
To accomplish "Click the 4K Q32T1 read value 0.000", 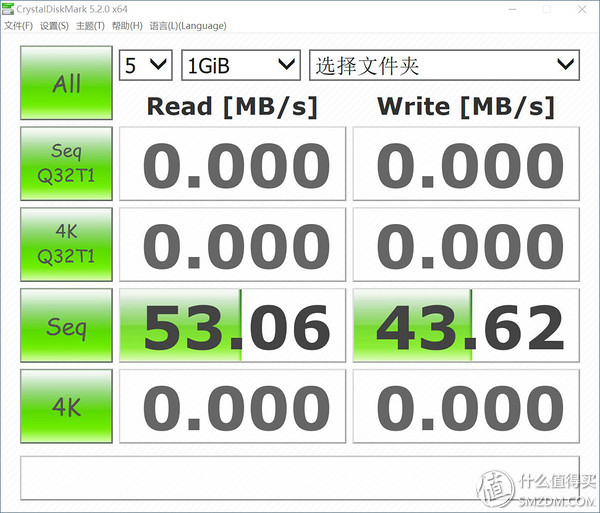I will click(x=232, y=244).
